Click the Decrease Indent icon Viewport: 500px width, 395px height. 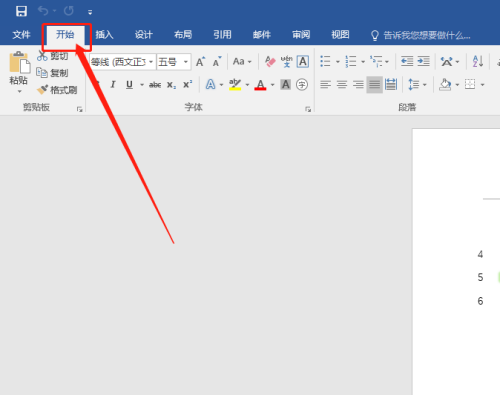[407, 62]
